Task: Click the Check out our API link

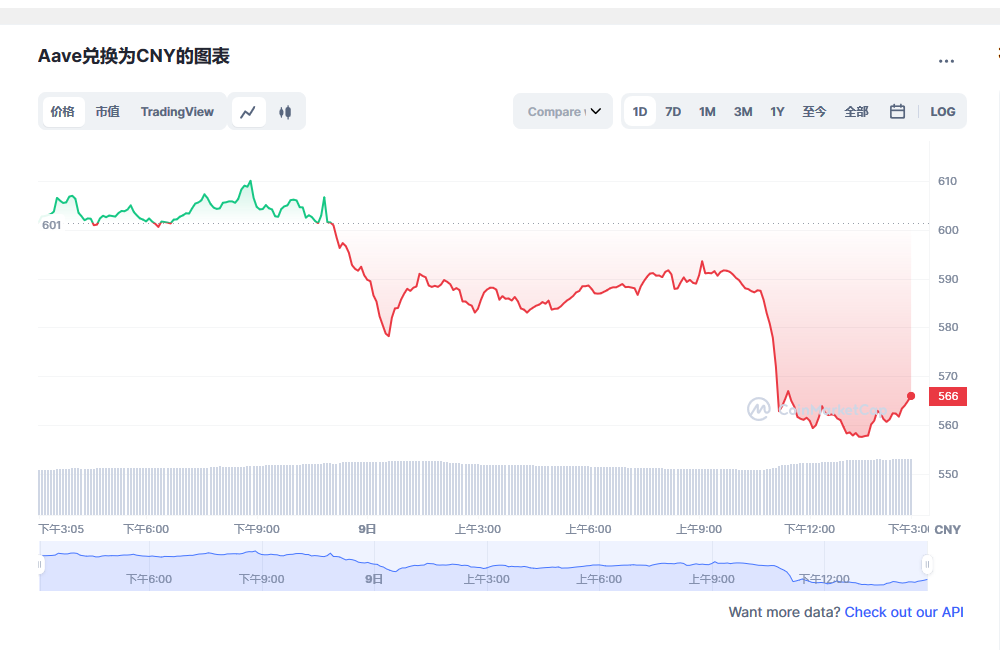Action: click(904, 612)
